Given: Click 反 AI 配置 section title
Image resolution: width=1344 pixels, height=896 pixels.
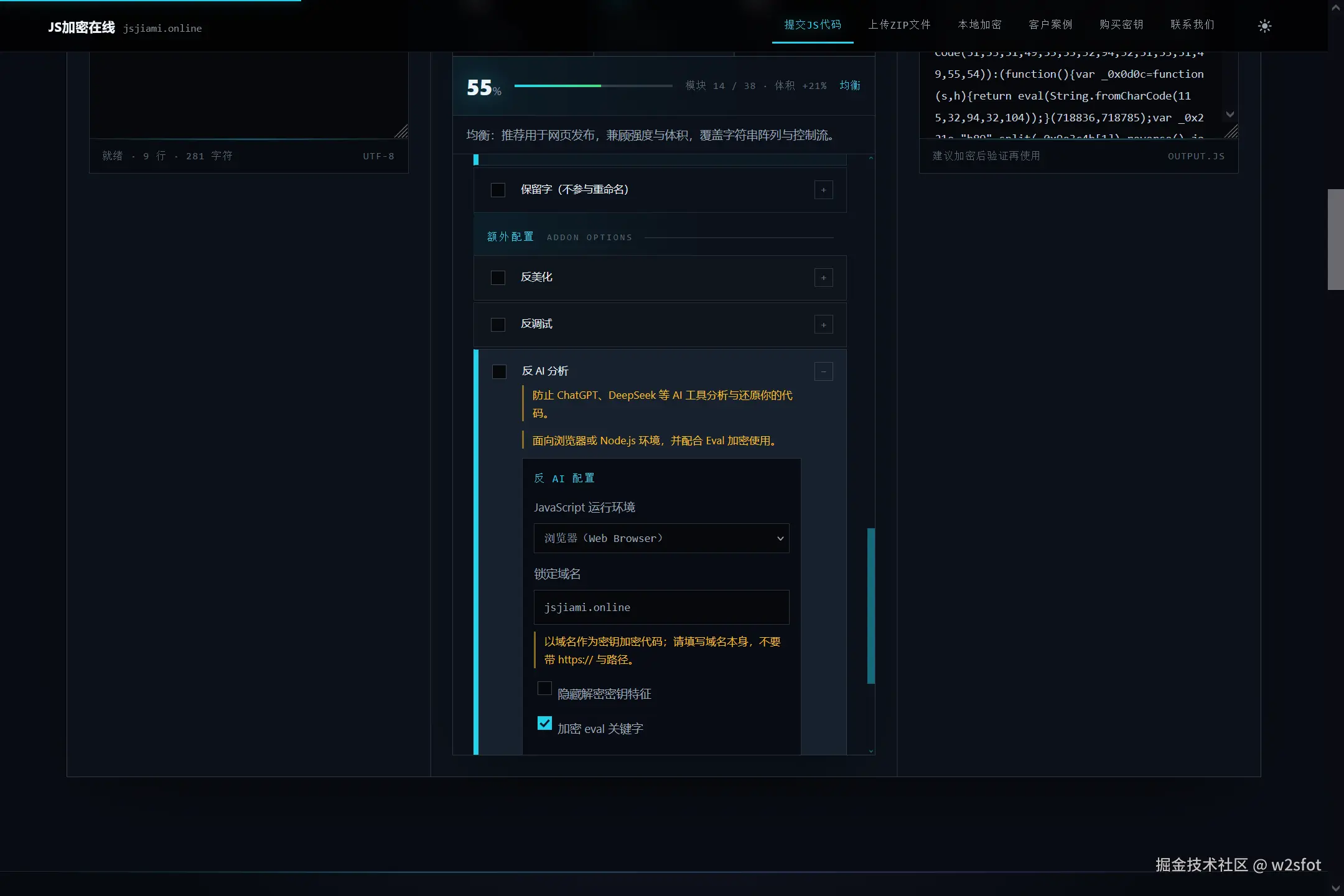Looking at the screenshot, I should tap(564, 478).
